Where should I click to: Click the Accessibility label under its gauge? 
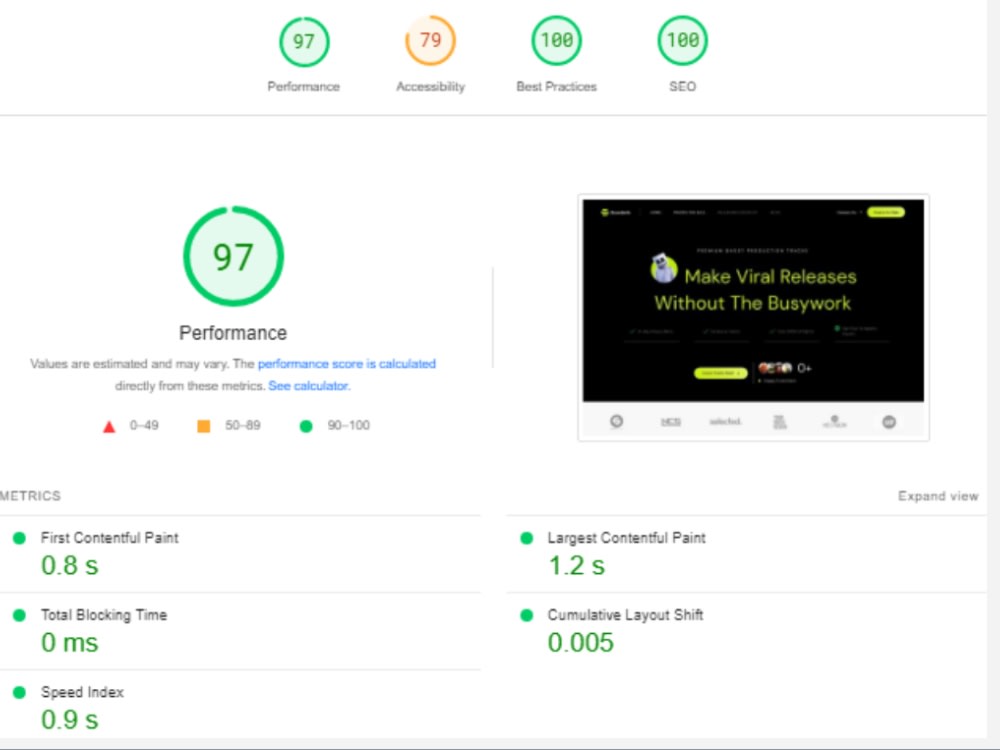coord(430,87)
